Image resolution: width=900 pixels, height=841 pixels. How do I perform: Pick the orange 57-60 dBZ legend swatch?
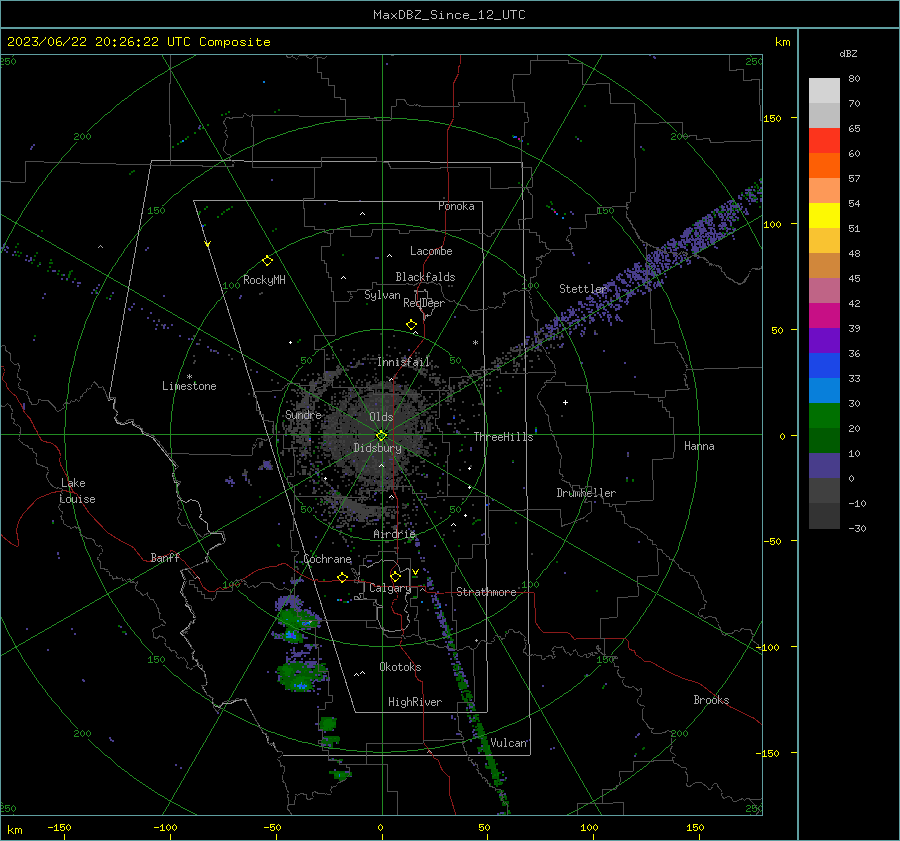coord(824,166)
